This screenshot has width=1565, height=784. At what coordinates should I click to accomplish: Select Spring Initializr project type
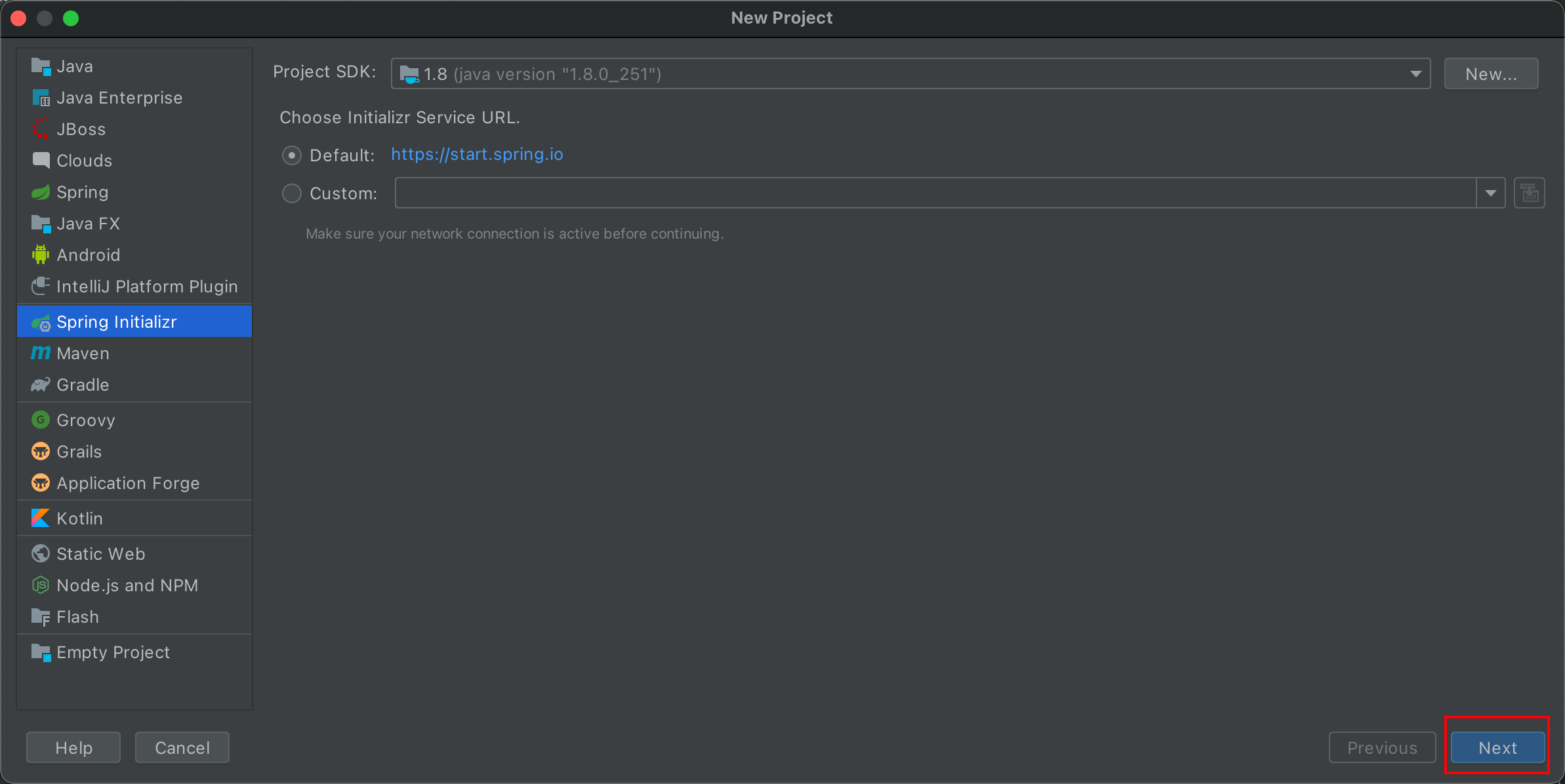point(117,322)
